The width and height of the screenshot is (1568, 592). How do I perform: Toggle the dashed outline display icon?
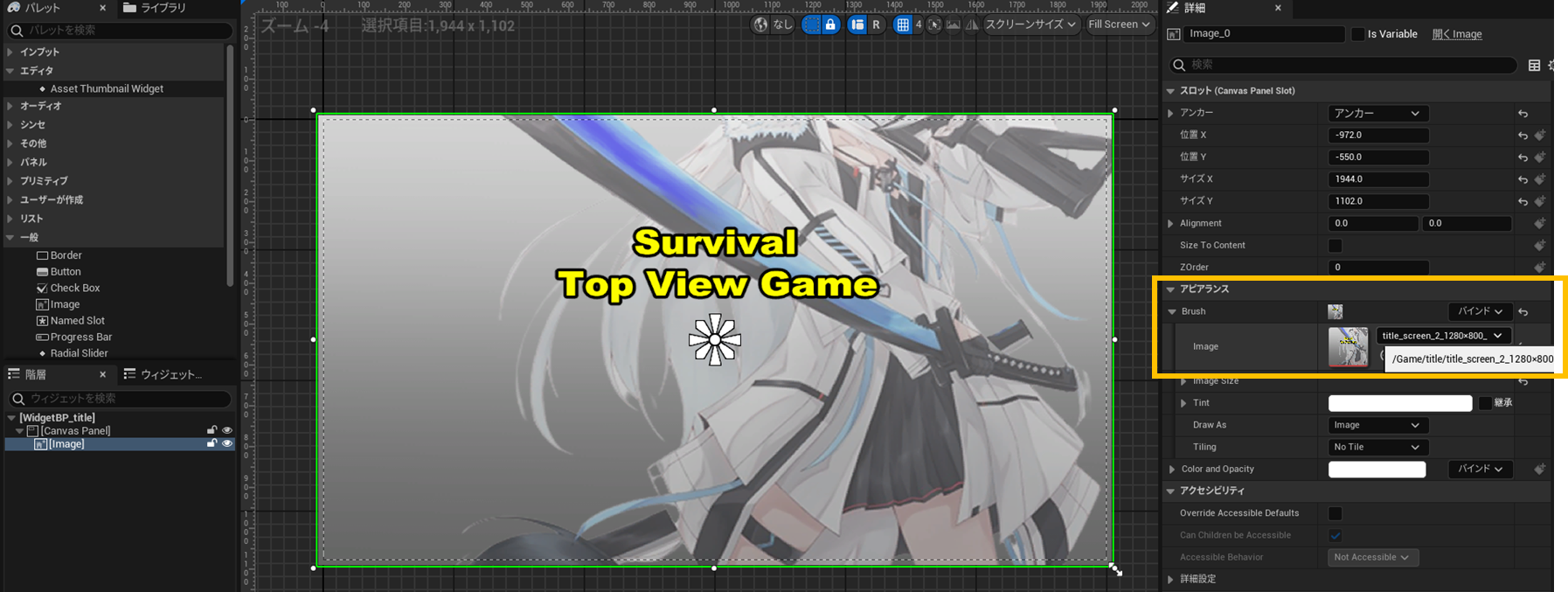click(811, 24)
